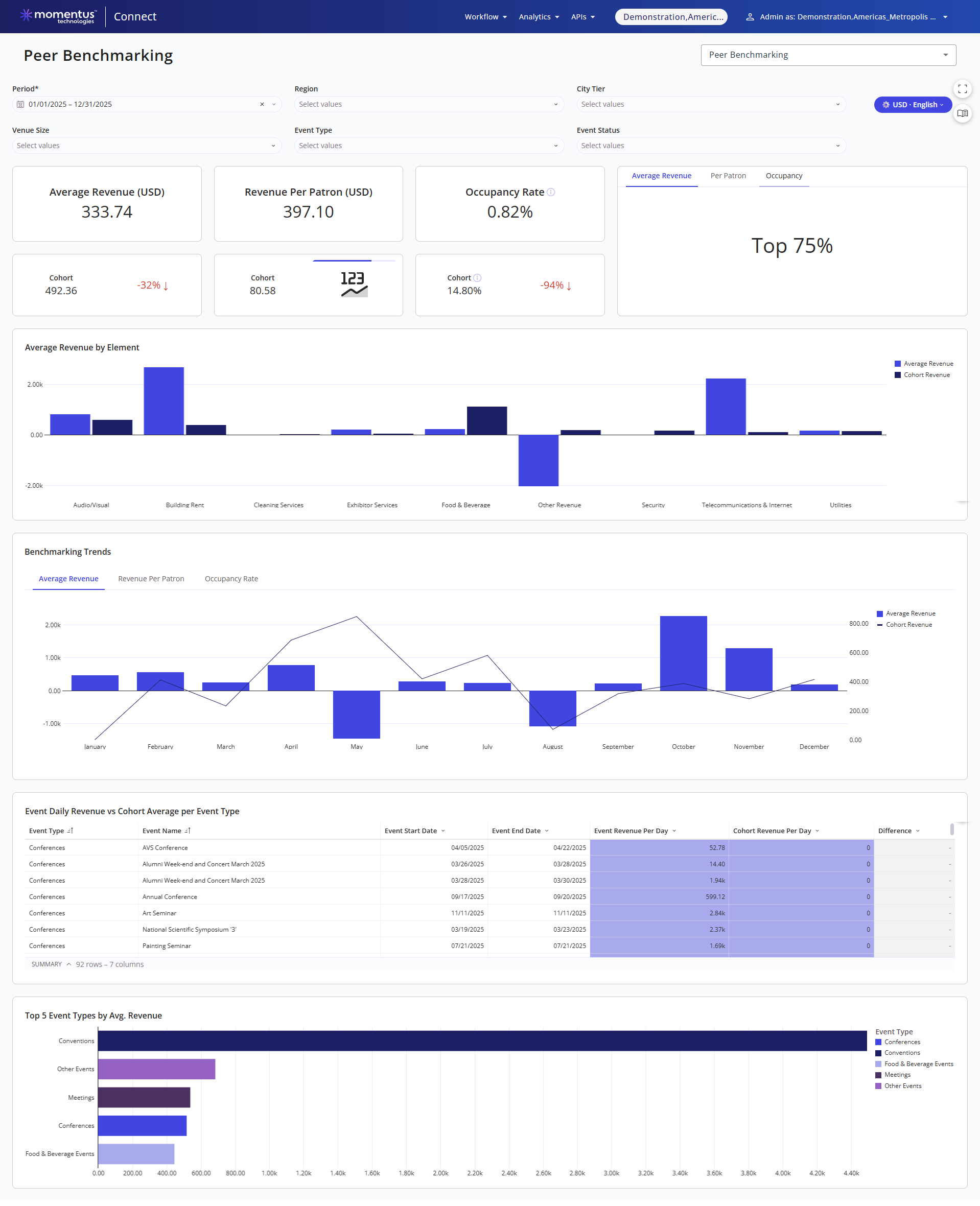Screen dimensions: 980x1206
Task: Clear the Period date range
Action: 262,104
